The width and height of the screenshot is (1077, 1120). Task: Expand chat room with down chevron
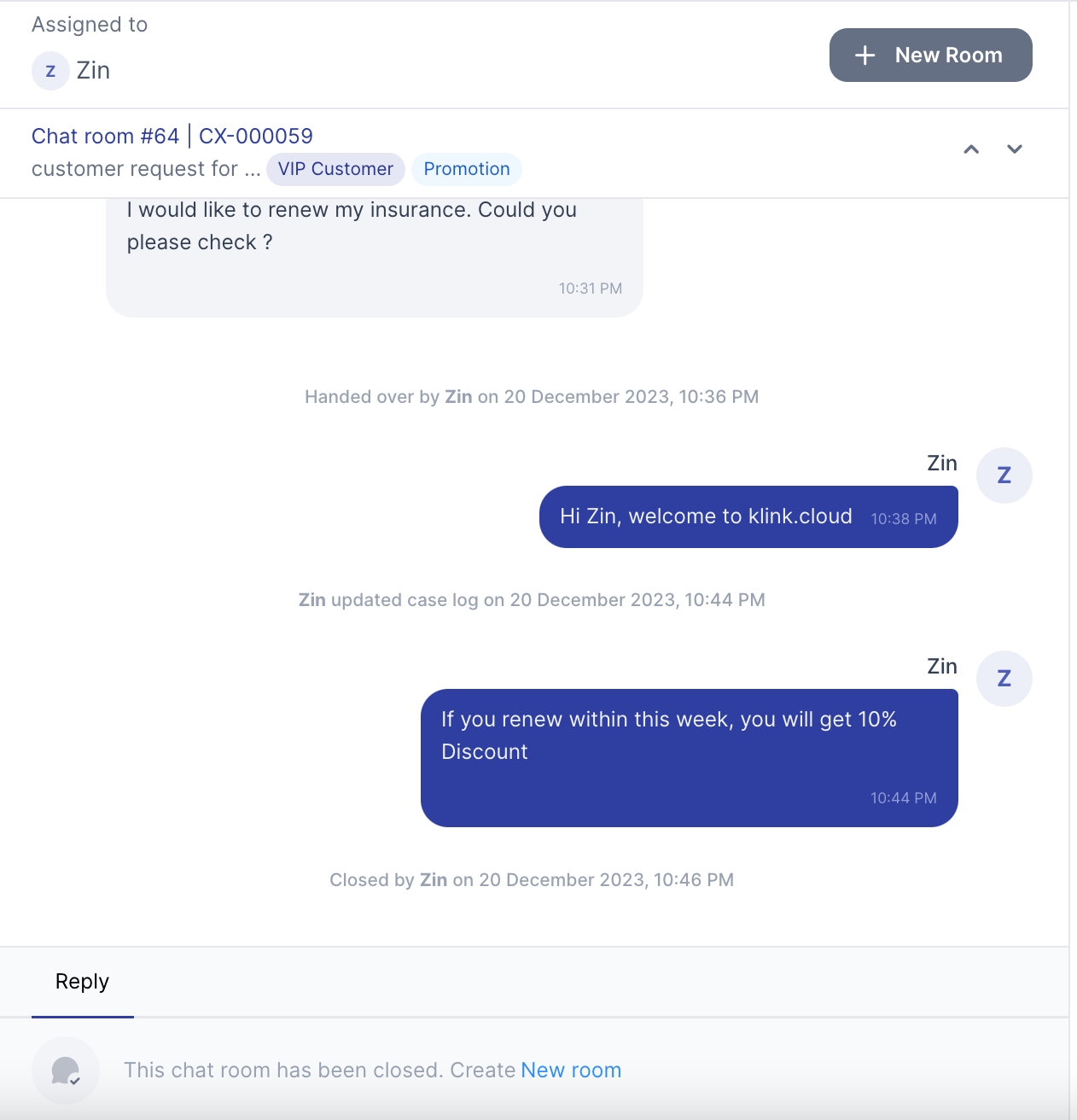coord(1014,149)
